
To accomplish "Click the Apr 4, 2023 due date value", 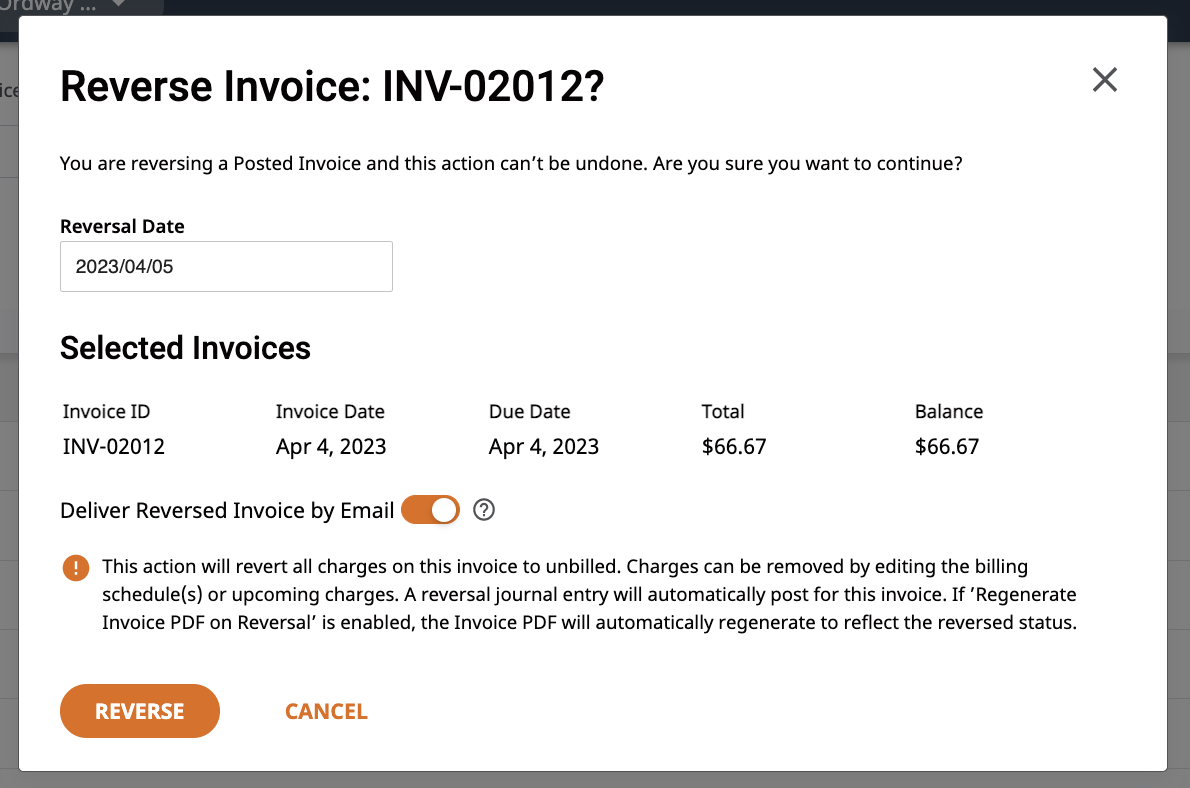I will tap(544, 447).
